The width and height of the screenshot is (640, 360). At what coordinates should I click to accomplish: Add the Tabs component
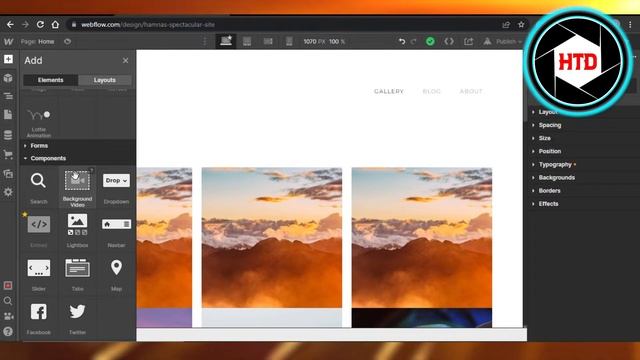click(78, 274)
